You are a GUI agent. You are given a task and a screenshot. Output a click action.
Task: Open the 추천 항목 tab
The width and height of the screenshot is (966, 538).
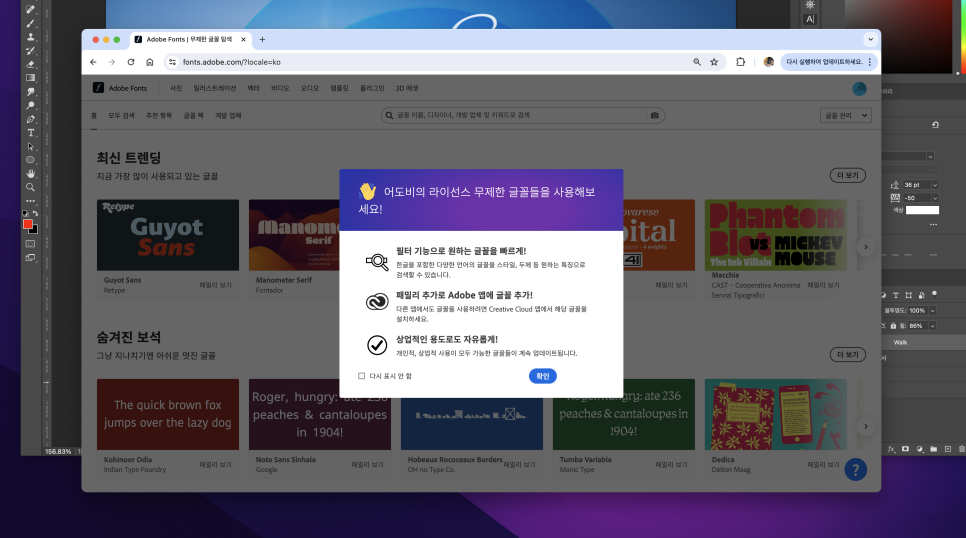[x=158, y=116]
